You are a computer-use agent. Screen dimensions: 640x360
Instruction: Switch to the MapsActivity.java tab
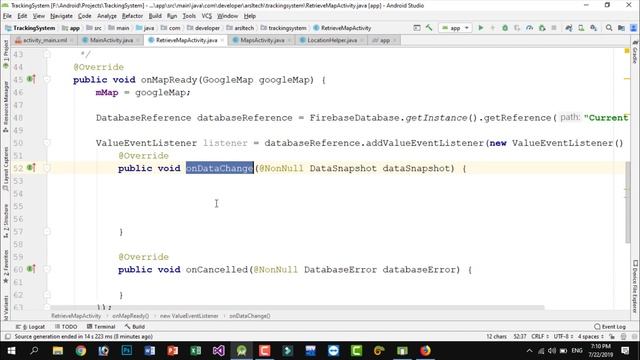coord(262,40)
